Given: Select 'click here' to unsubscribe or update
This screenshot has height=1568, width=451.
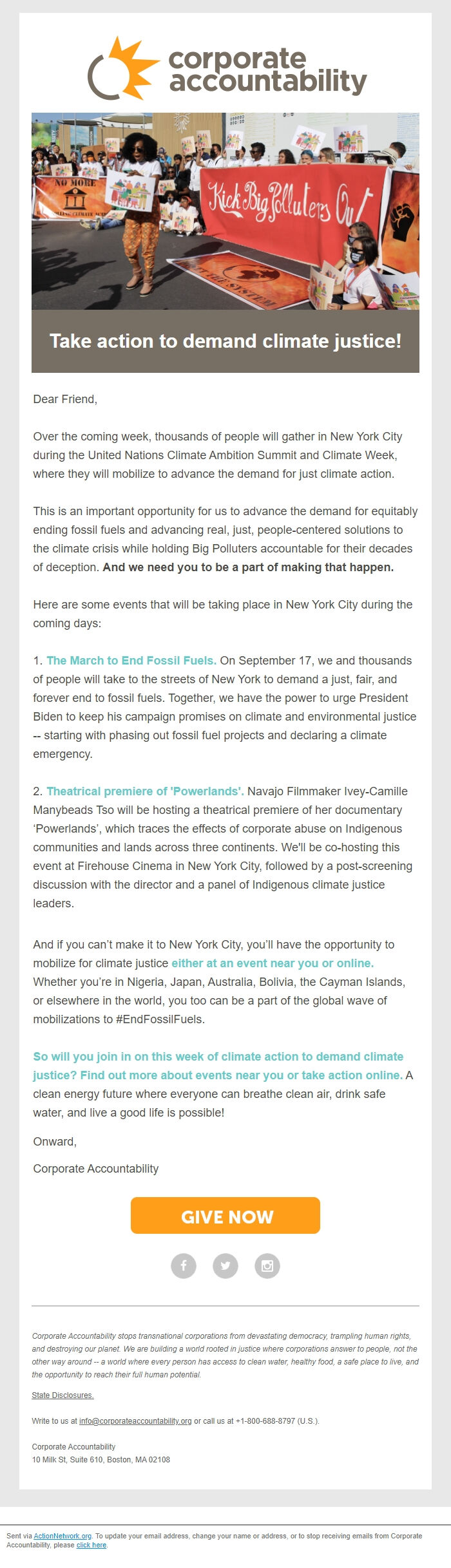Looking at the screenshot, I should 91,1545.
